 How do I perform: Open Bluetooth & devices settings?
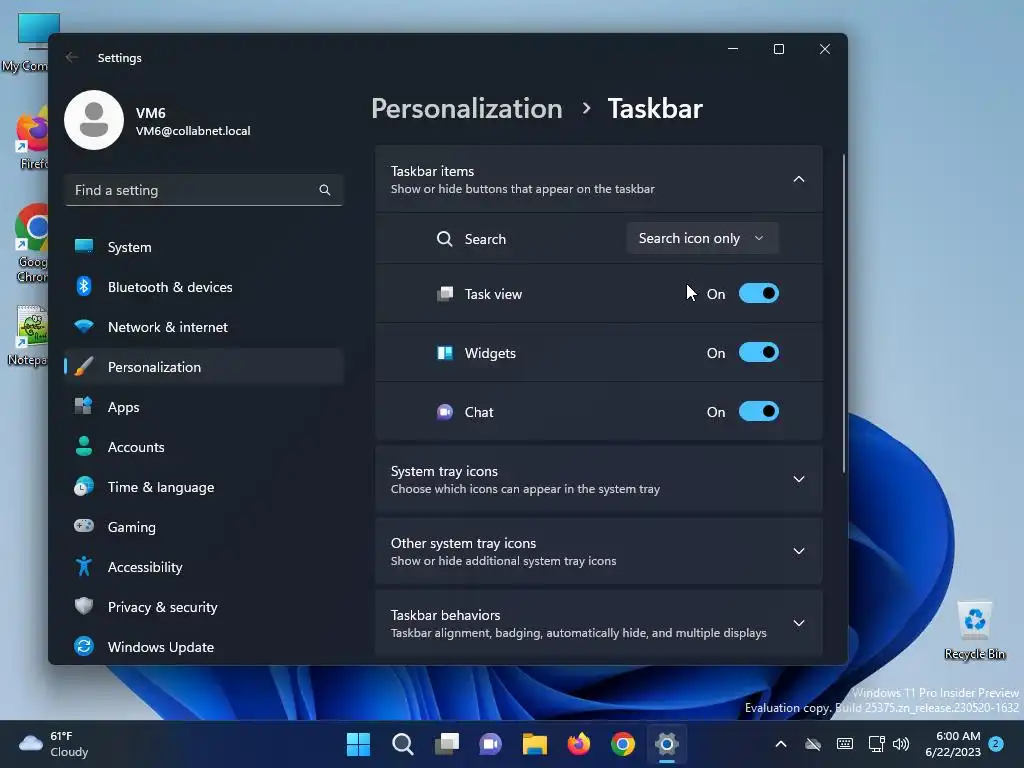pos(204,287)
